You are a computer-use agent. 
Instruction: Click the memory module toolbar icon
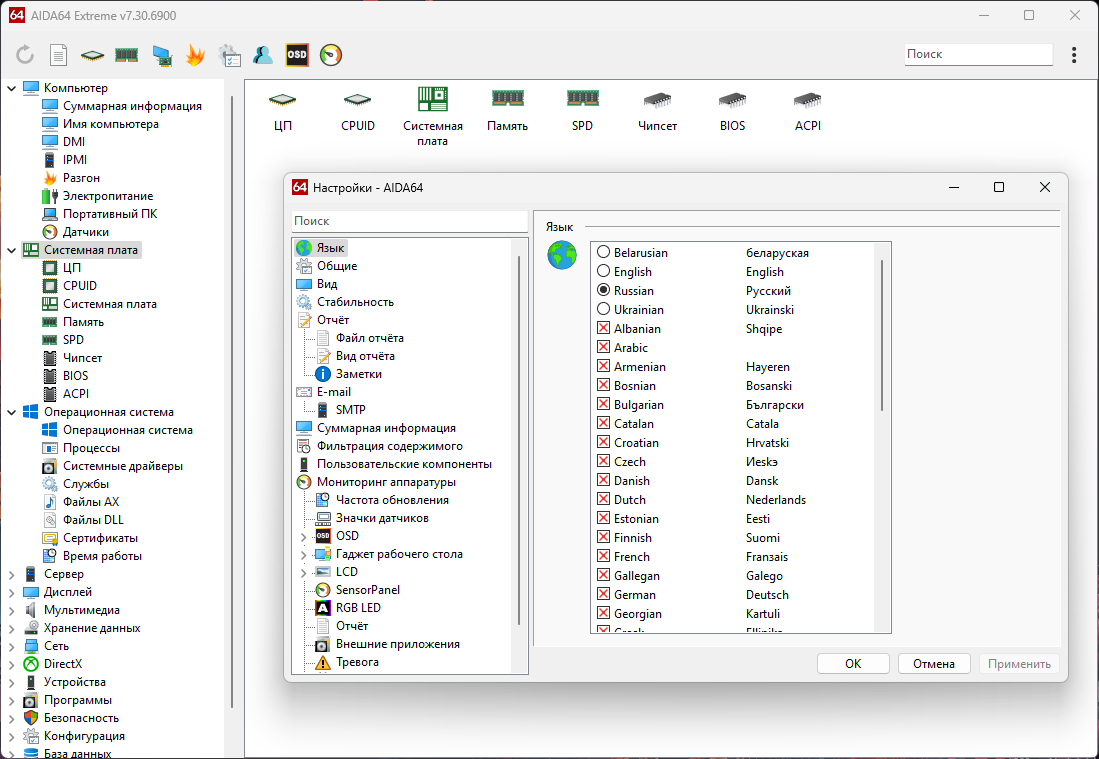[126, 55]
